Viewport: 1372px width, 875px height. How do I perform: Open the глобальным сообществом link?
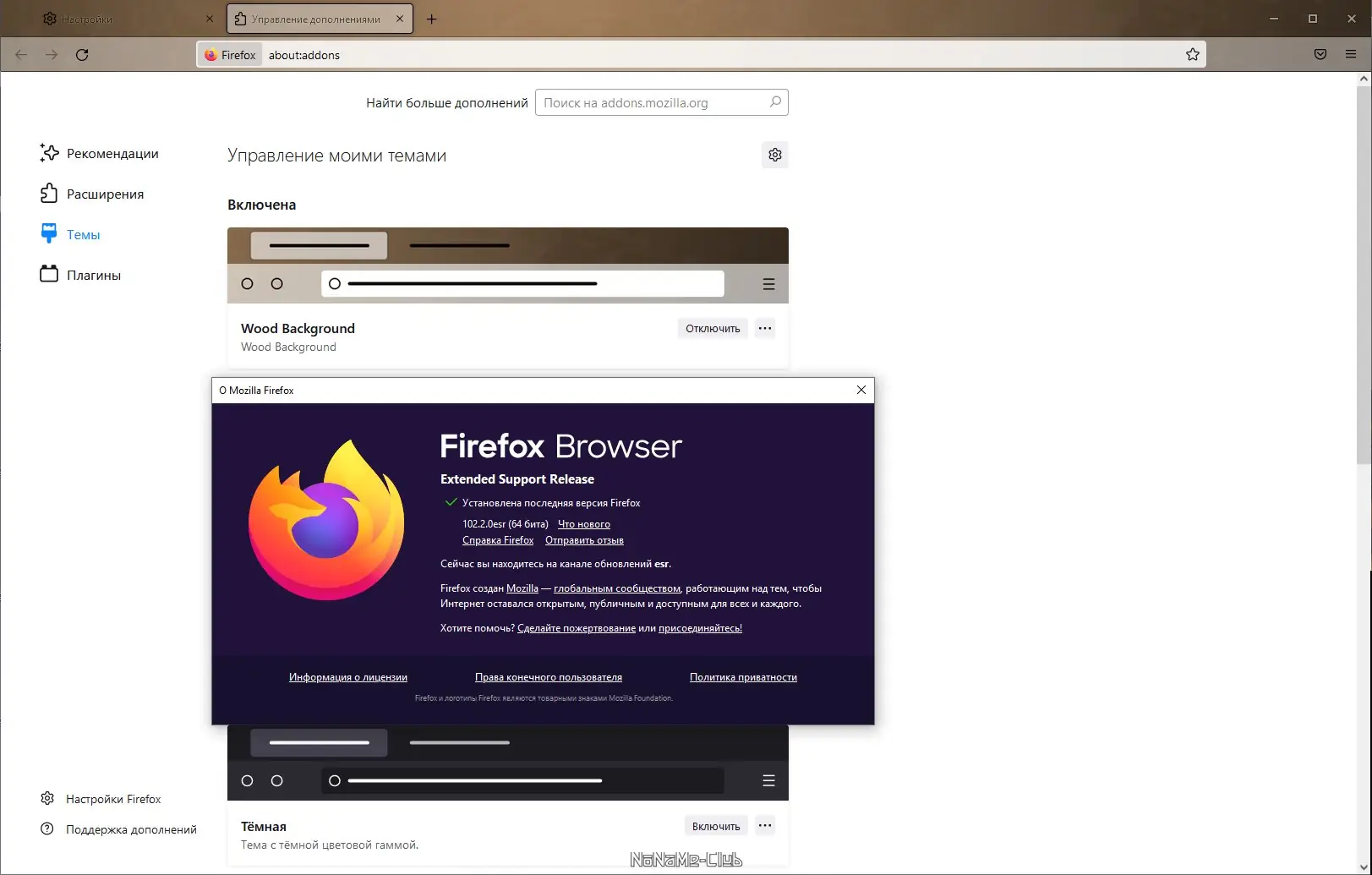click(617, 588)
